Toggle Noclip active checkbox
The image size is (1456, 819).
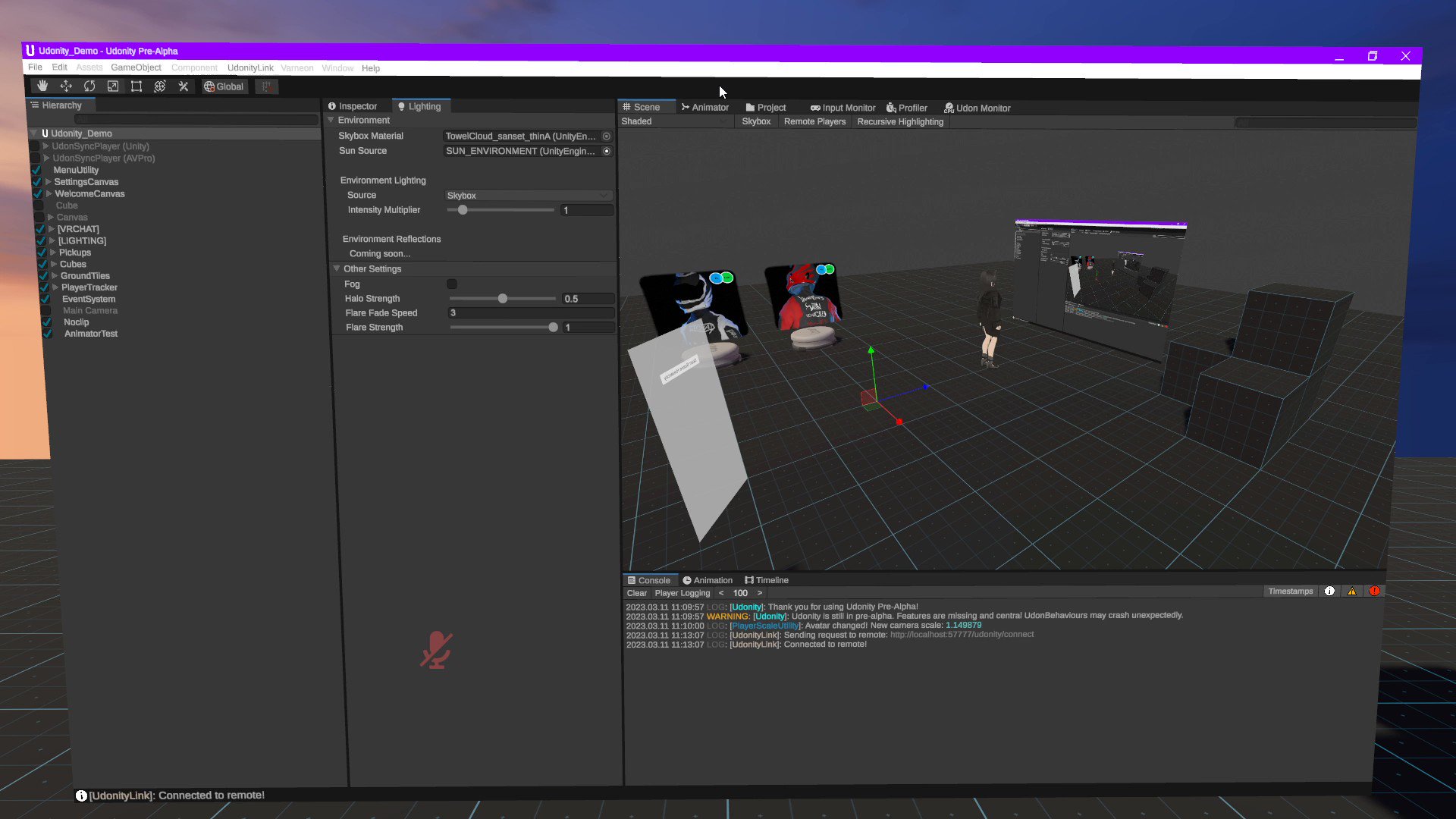pos(47,322)
